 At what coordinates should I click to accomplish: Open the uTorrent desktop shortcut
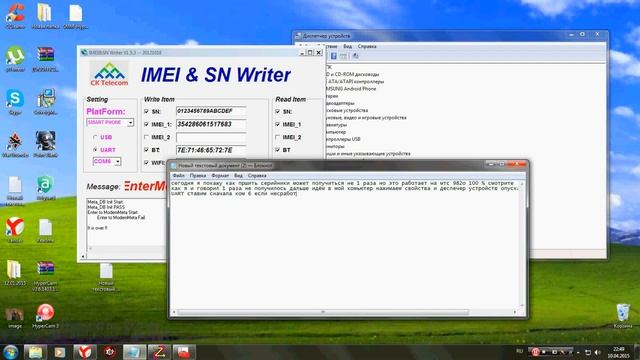pyautogui.click(x=15, y=59)
